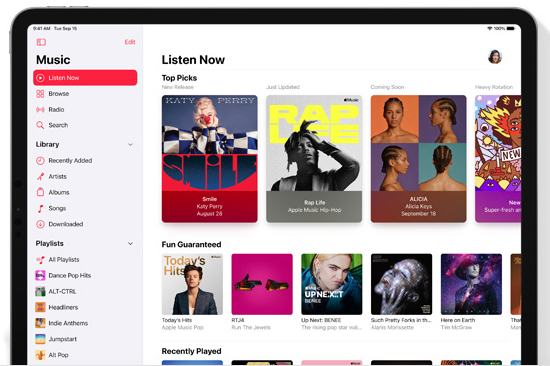Click the Headliners label
Viewport: 550px width, 366px height.
click(63, 307)
